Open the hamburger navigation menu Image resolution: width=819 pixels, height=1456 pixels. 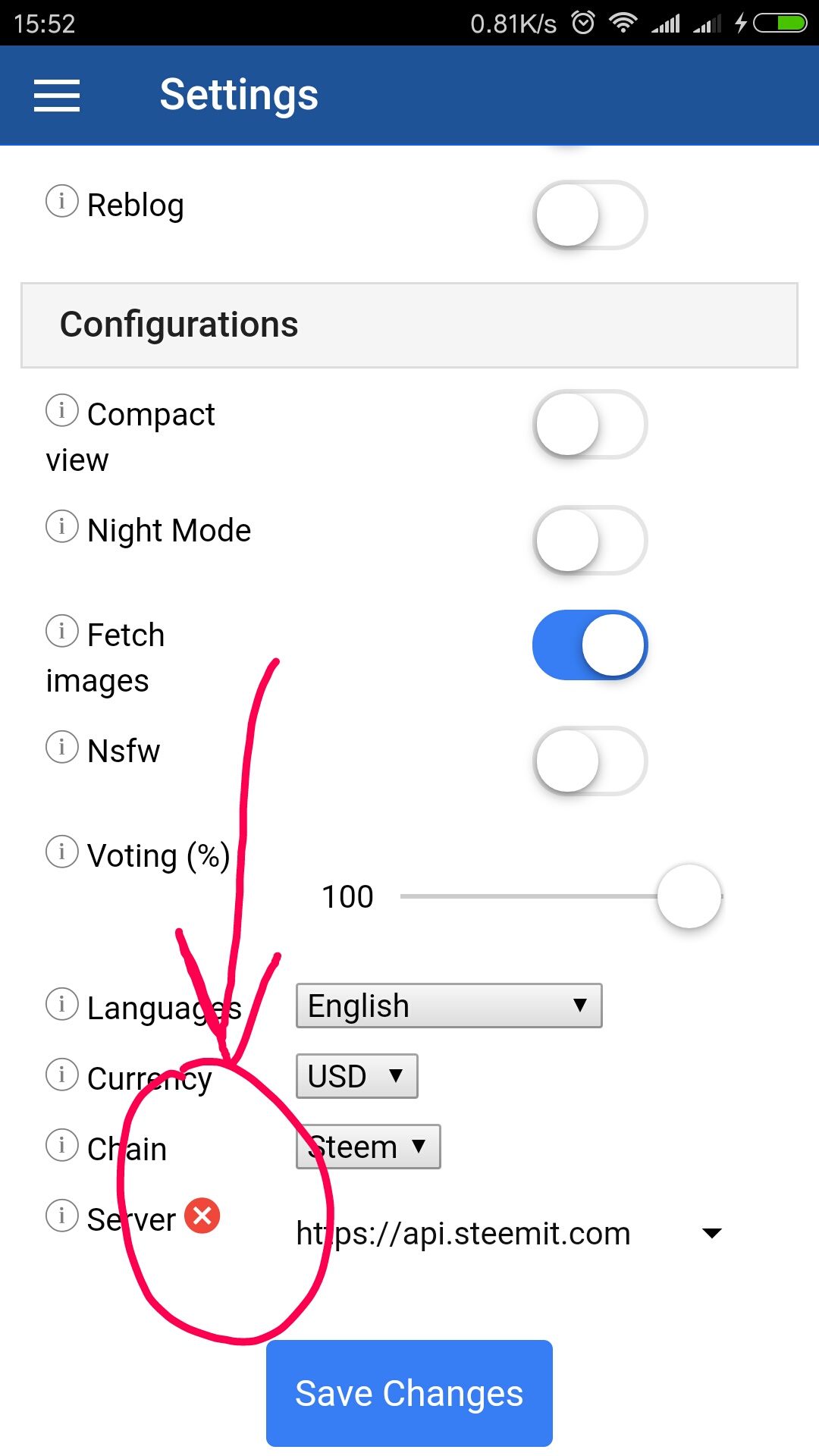57,96
